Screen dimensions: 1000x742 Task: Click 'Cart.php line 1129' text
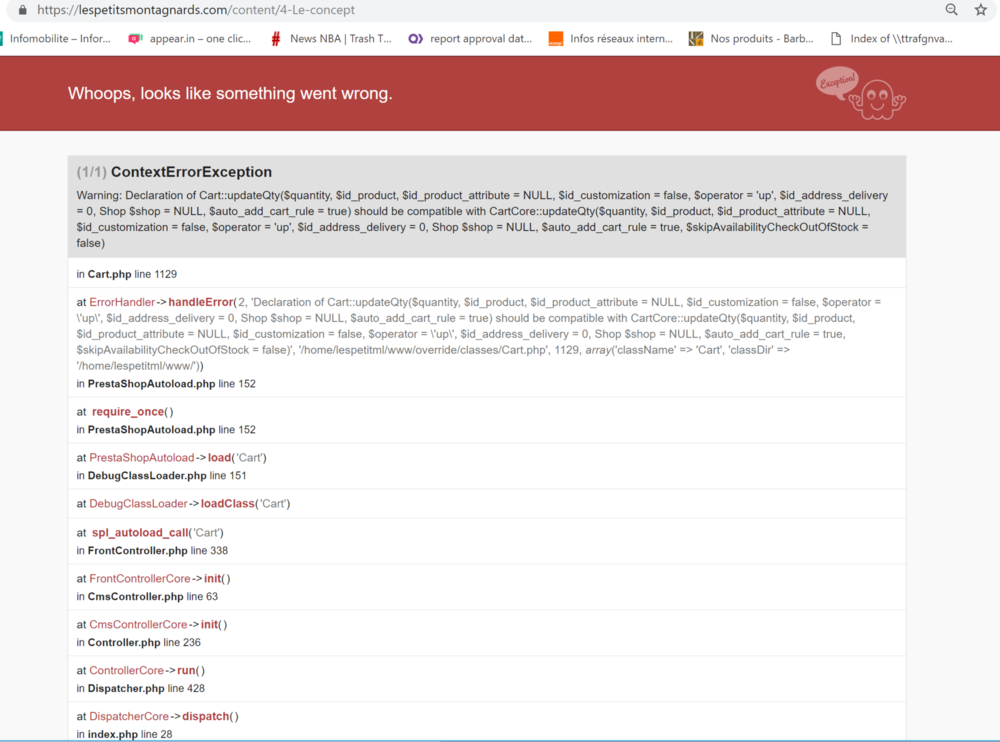click(x=132, y=274)
